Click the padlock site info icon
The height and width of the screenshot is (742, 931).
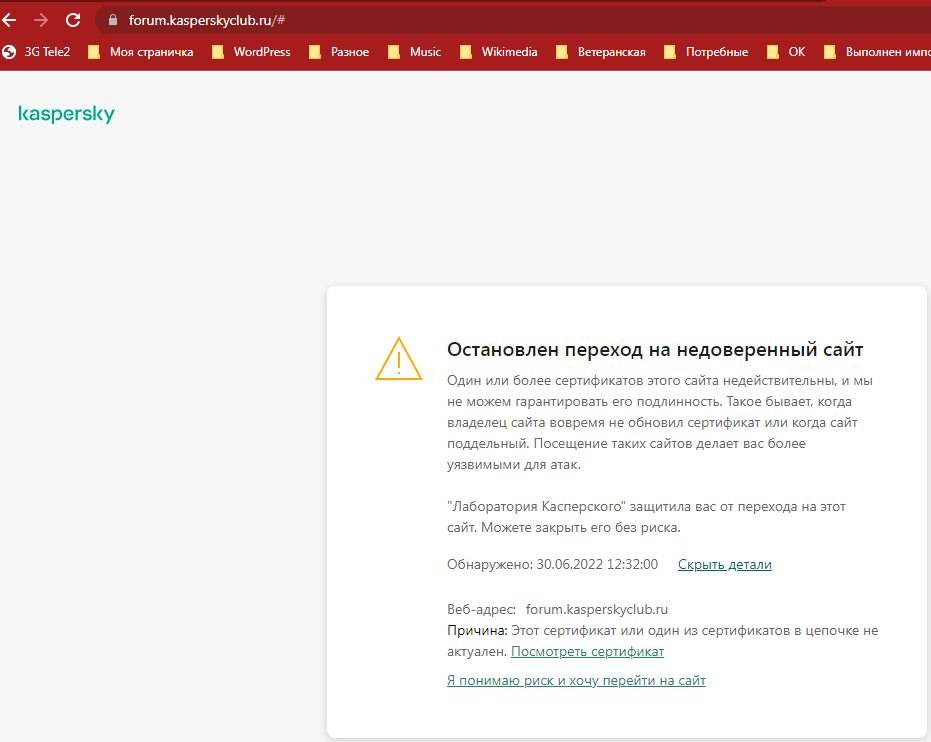[x=113, y=20]
